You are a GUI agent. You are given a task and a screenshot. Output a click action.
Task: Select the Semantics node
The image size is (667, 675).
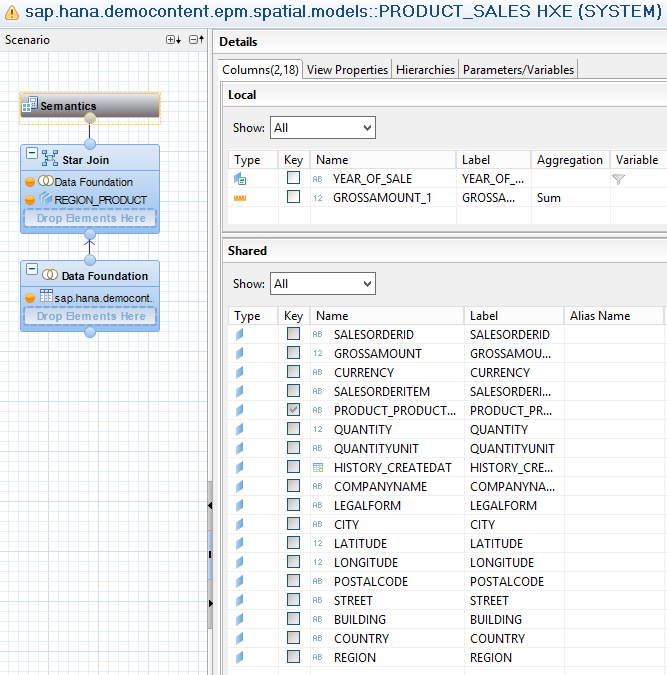[90, 106]
